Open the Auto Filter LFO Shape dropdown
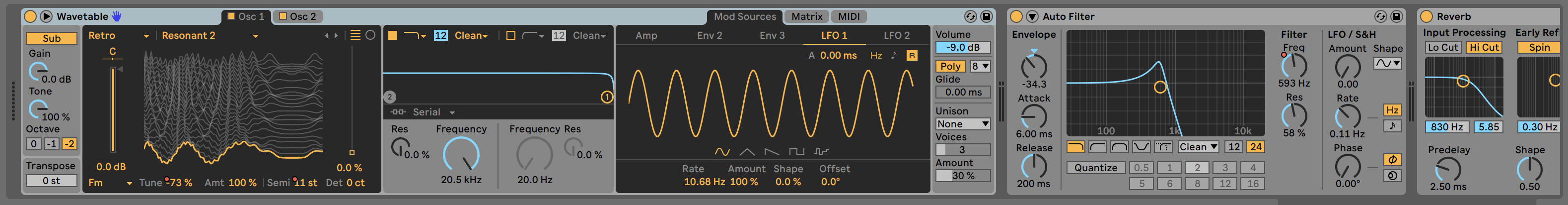Screen dimensions: 1568x205 click(x=1388, y=63)
